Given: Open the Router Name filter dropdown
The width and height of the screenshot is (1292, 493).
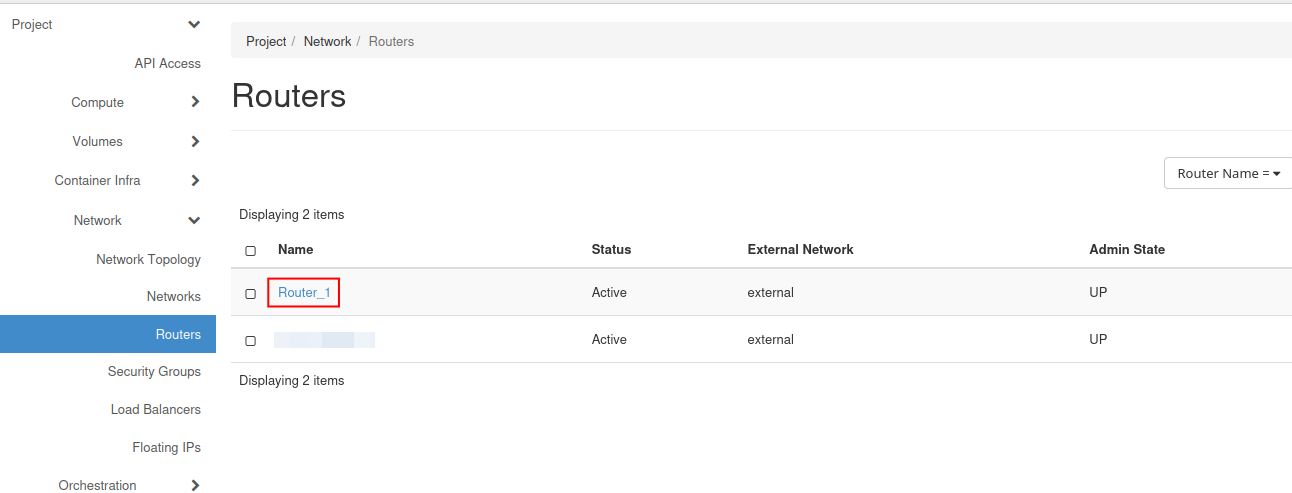Looking at the screenshot, I should pyautogui.click(x=1228, y=173).
